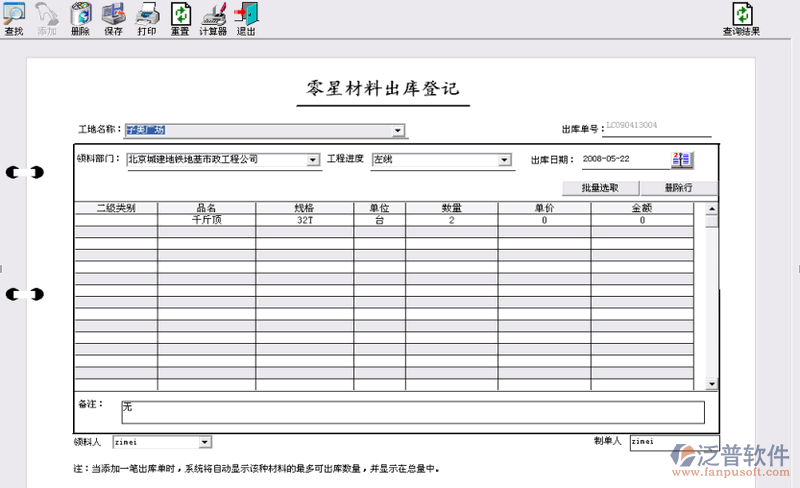Image resolution: width=800 pixels, height=488 pixels.
Task: Open the 计算器 calculator tool
Action: tap(213, 16)
